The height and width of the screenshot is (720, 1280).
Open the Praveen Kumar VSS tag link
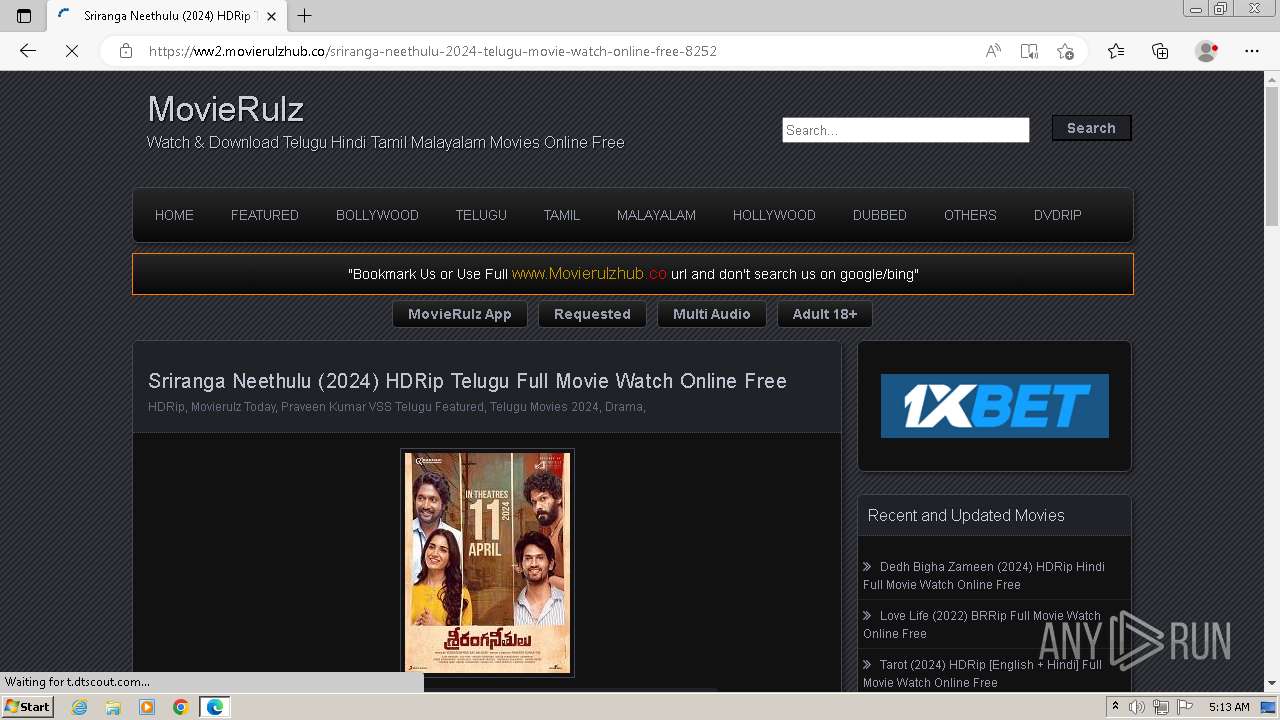tap(335, 407)
